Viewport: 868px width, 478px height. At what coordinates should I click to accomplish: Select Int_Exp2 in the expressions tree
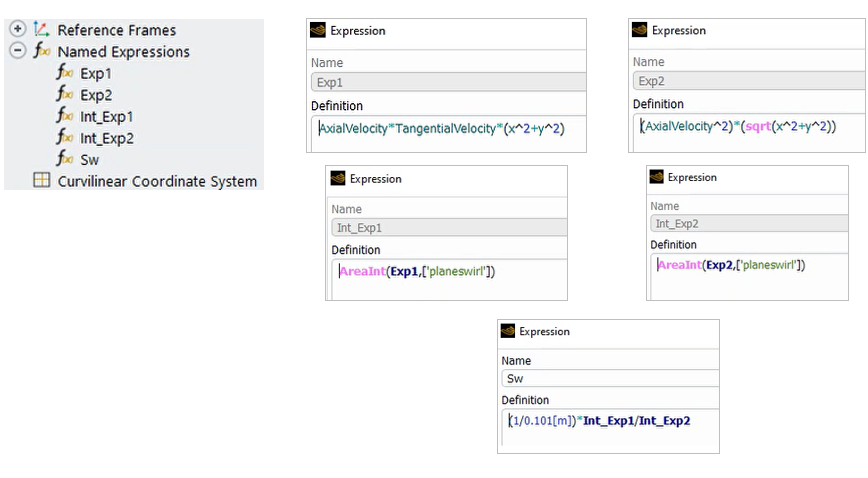(x=107, y=138)
